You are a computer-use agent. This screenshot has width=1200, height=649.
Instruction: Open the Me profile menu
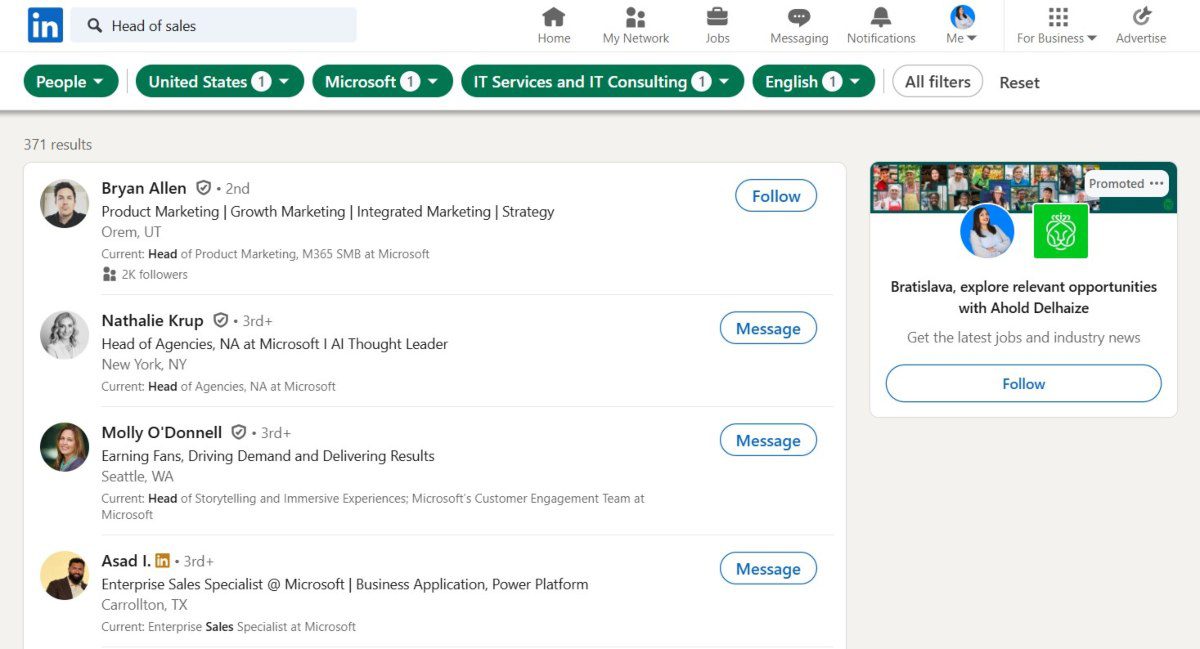point(961,26)
